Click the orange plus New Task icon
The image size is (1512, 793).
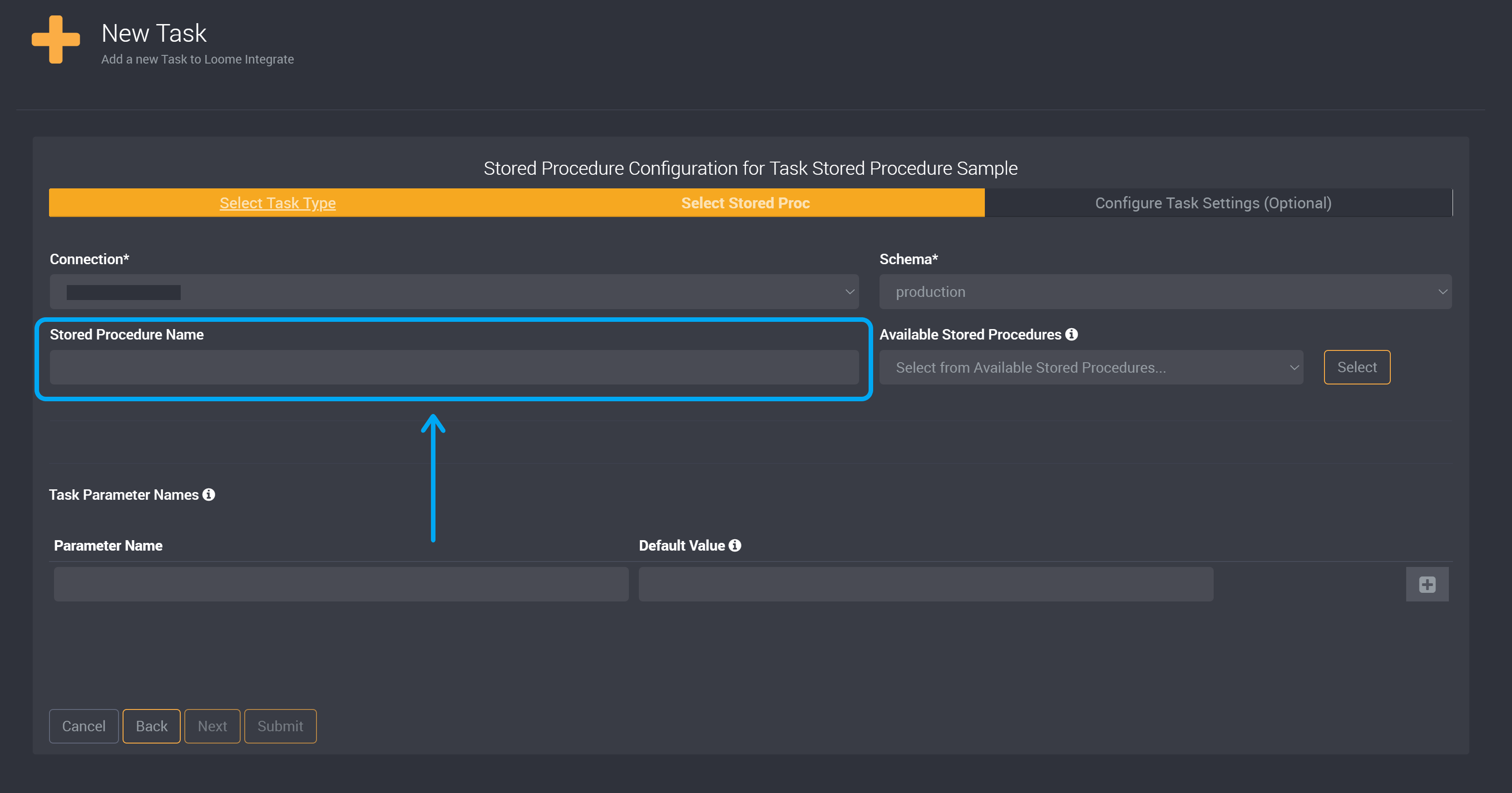(x=56, y=39)
